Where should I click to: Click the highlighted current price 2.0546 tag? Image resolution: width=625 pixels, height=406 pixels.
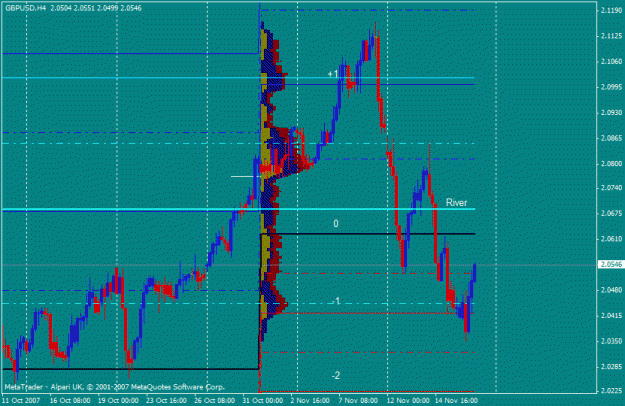coord(611,265)
